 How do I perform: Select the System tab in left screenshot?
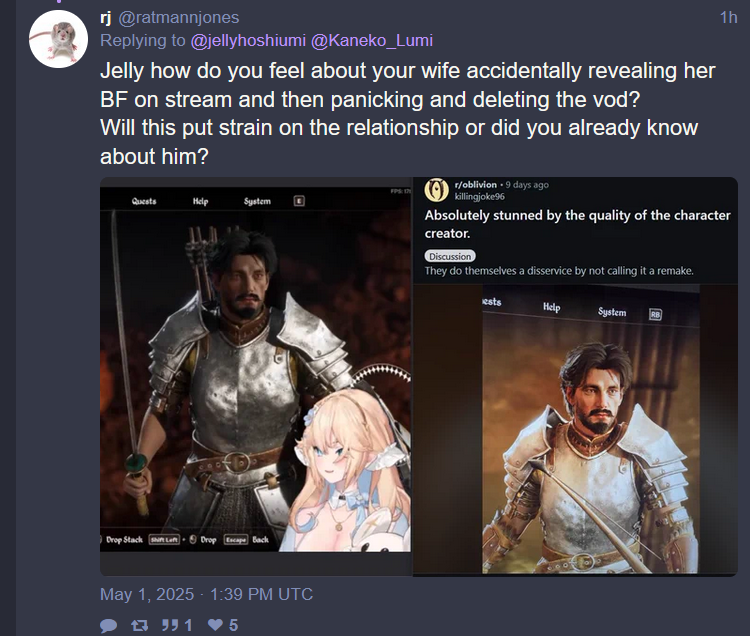click(257, 201)
